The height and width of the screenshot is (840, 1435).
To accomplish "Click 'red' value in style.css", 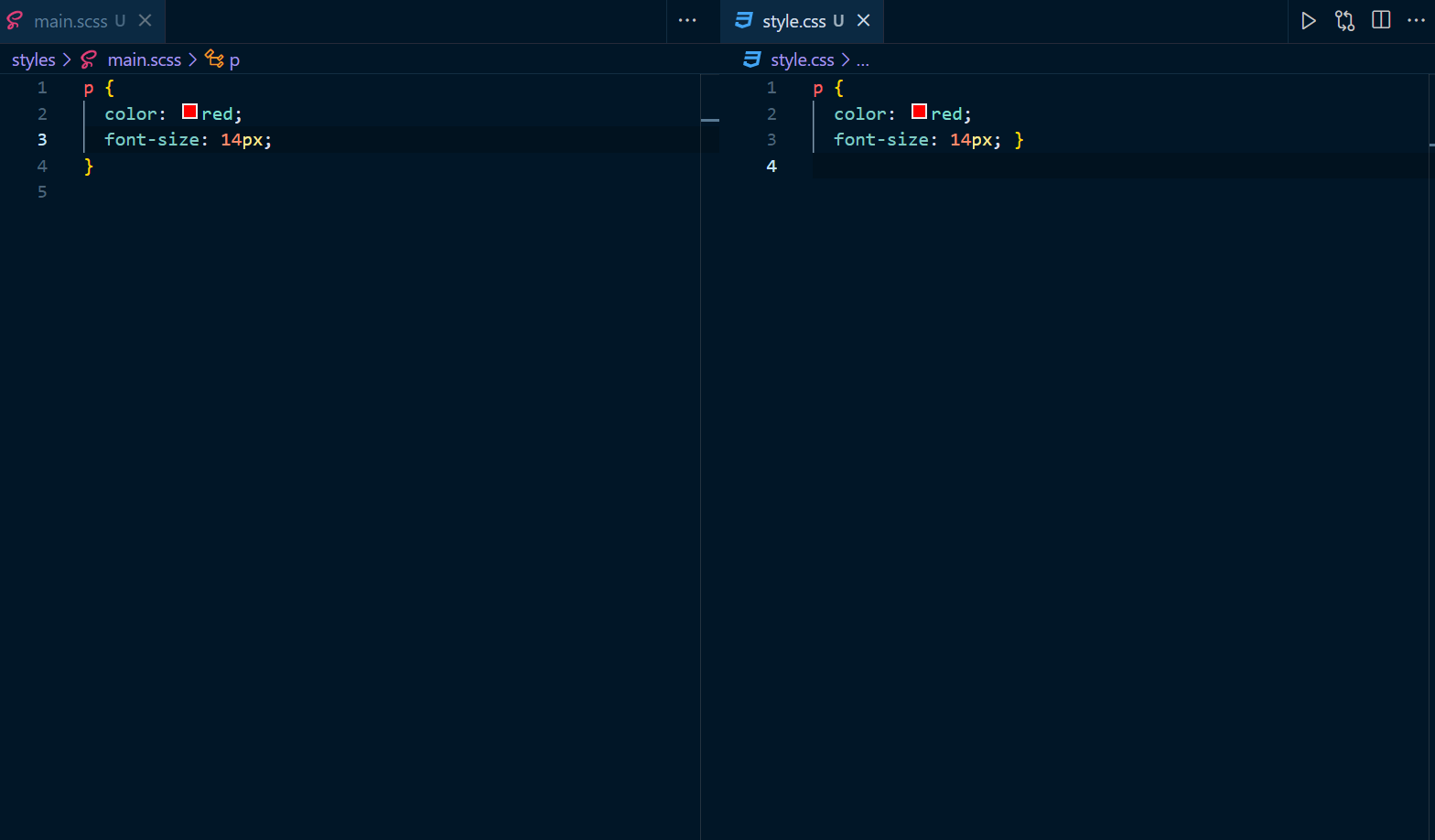I will [946, 114].
